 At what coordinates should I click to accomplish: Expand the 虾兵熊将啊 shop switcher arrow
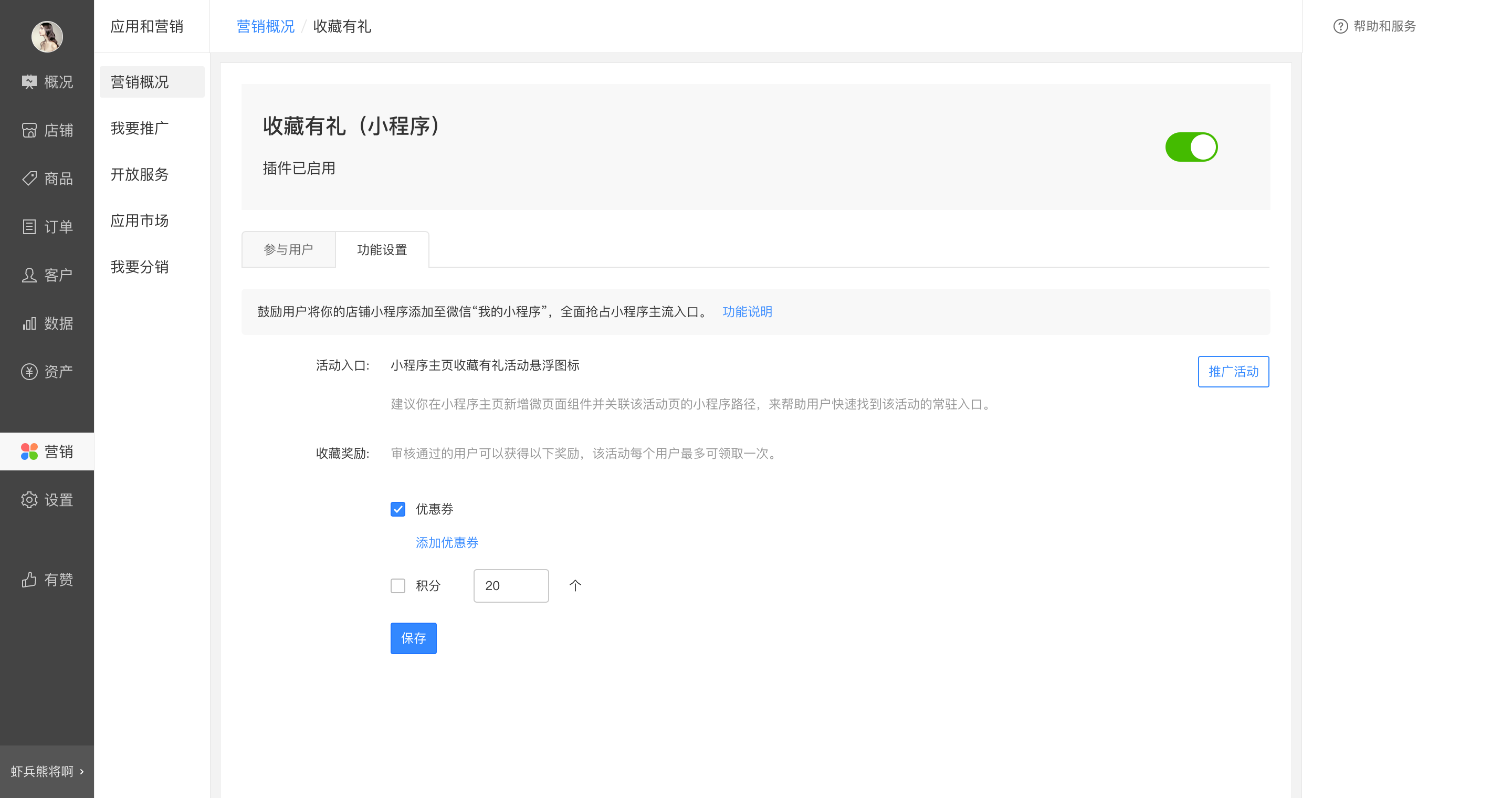[x=81, y=772]
